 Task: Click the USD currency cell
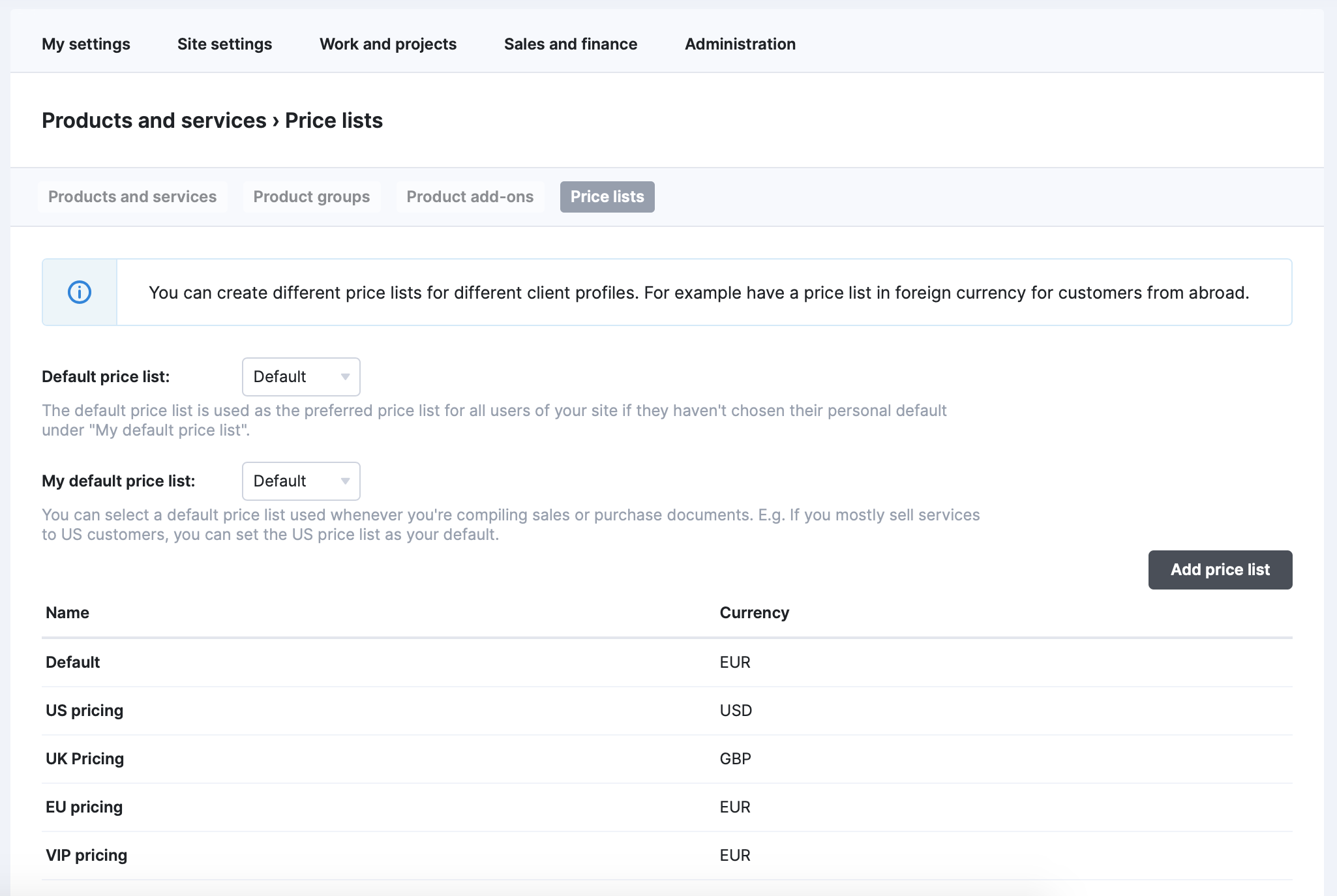click(x=736, y=711)
